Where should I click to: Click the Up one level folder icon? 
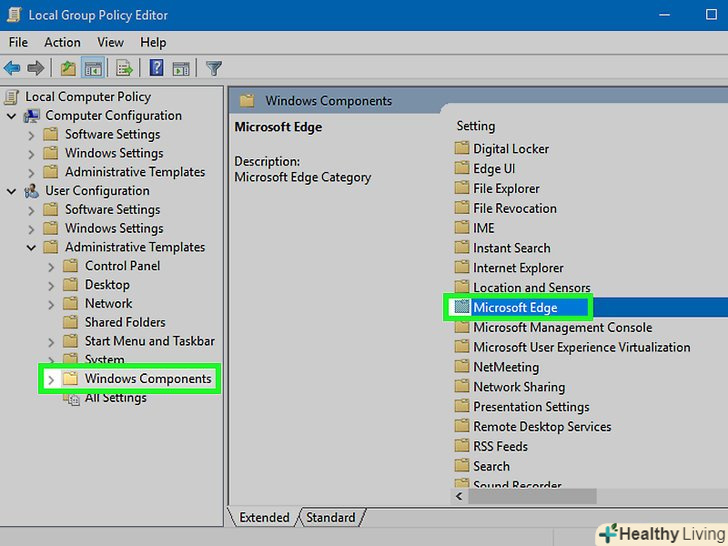point(68,69)
